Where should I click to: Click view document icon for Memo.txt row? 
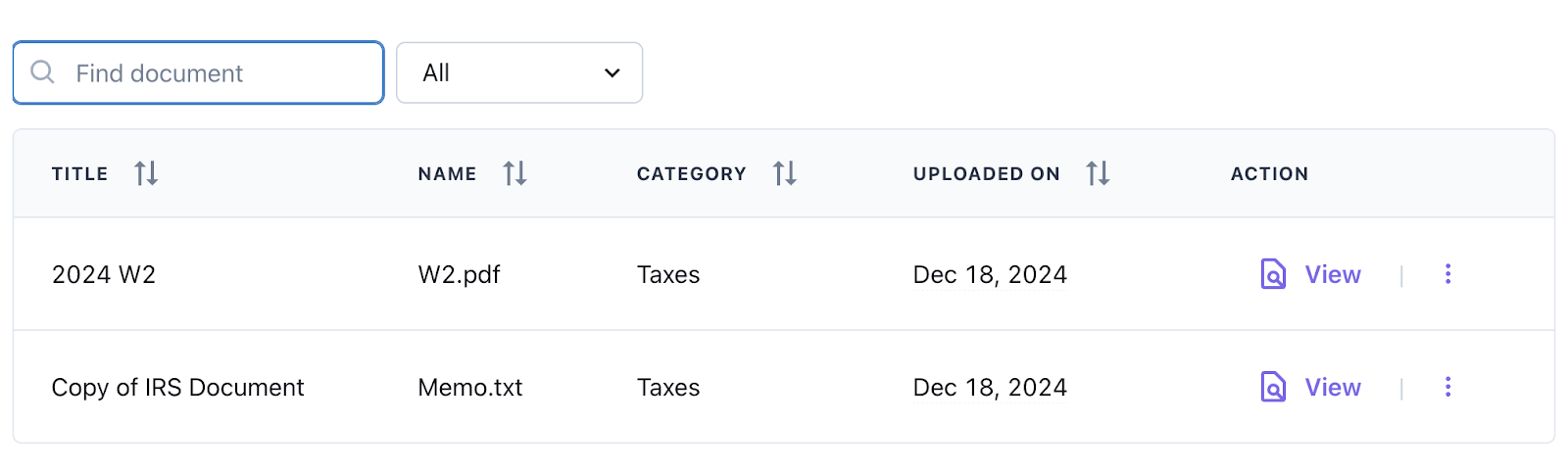[1272, 387]
